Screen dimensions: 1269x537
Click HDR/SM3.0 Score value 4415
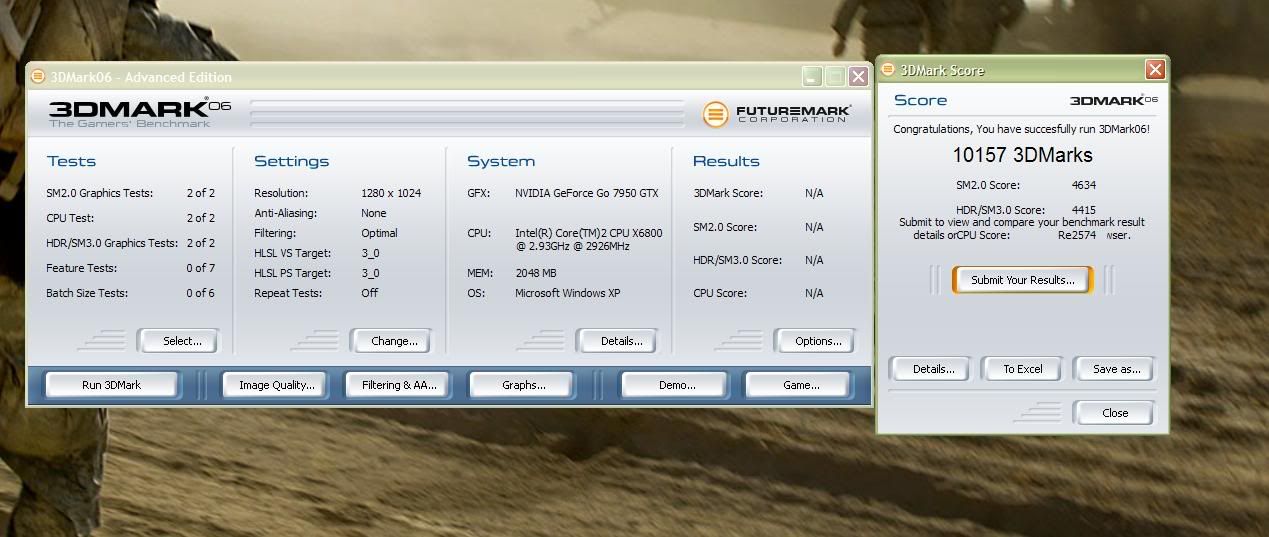[1083, 210]
